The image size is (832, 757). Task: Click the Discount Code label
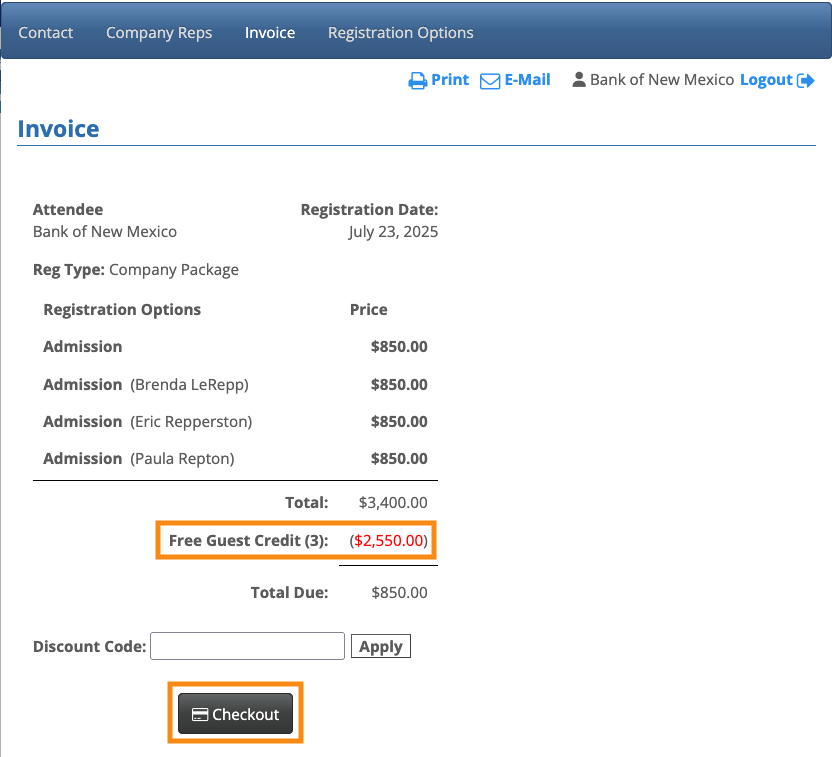click(x=90, y=647)
